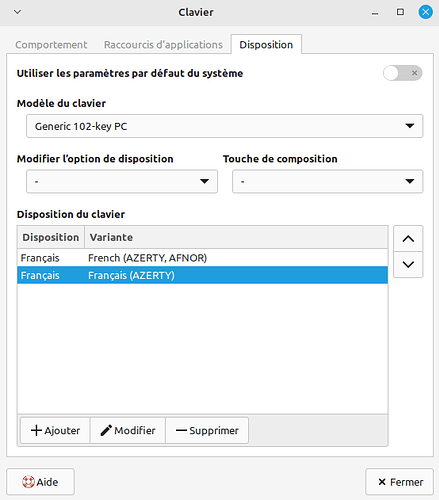
Task: Move selected layout down with chevron arrow
Action: [x=408, y=265]
